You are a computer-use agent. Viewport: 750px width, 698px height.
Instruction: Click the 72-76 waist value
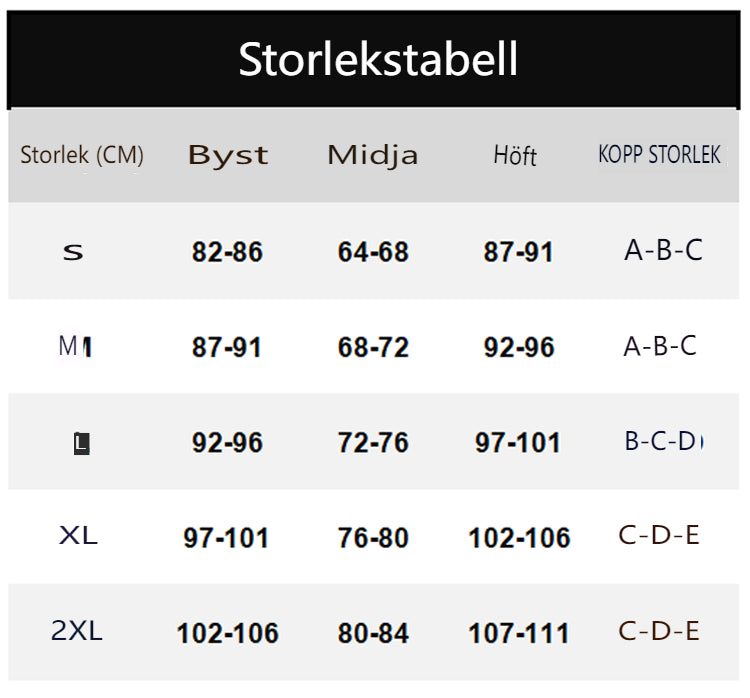(373, 443)
